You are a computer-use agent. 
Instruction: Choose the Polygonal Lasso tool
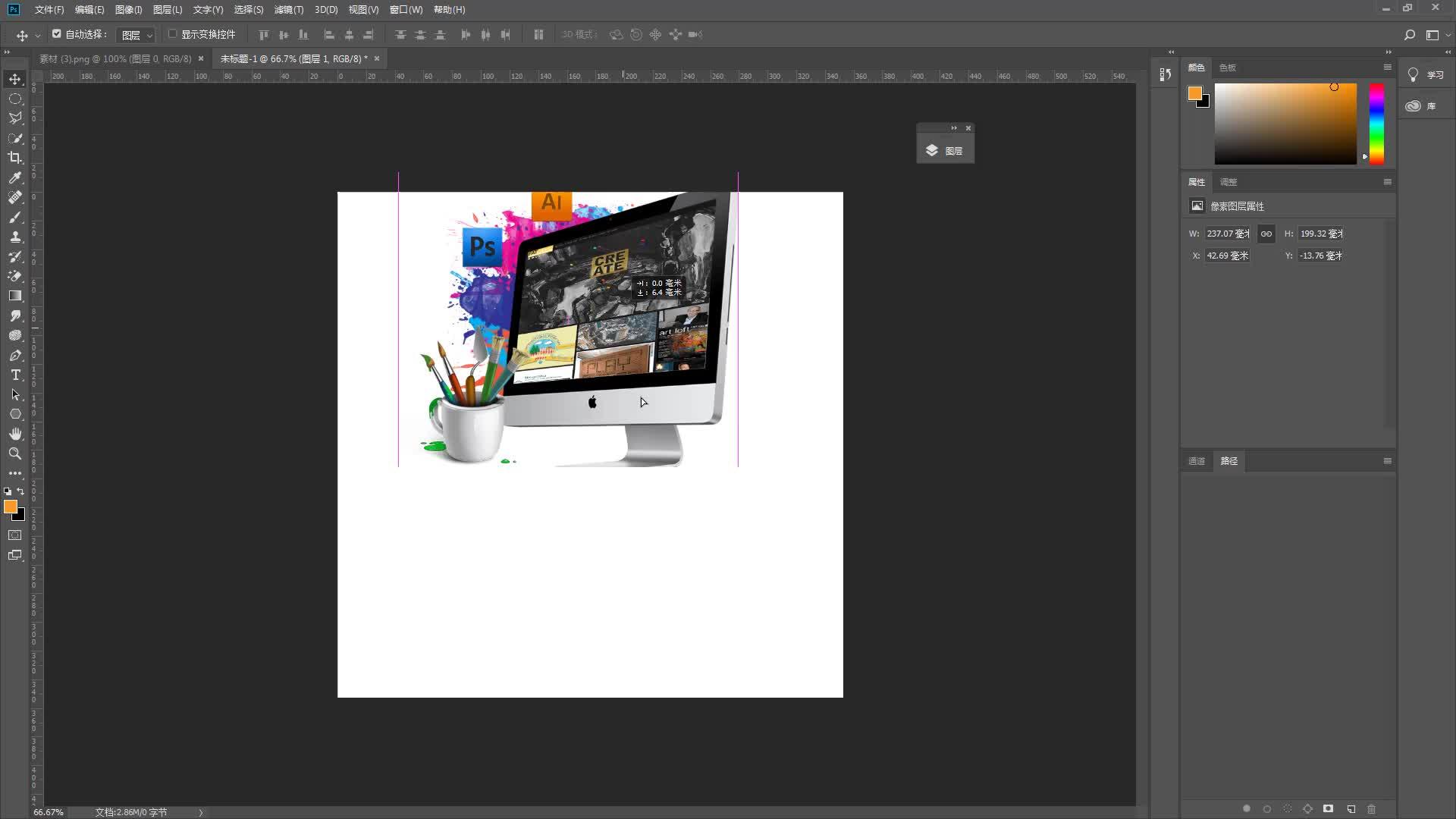coord(15,118)
